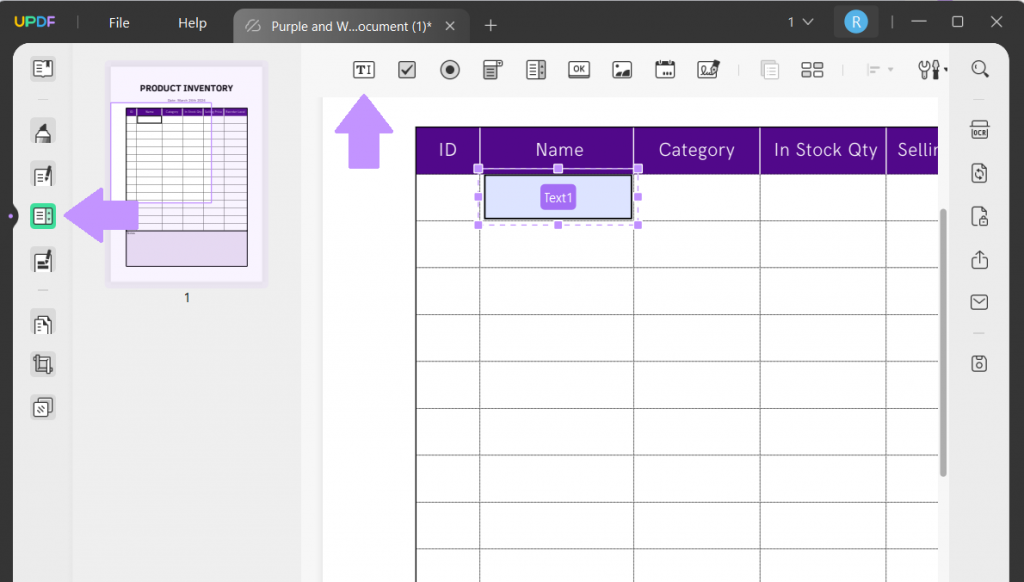Click the user account avatar
1024x582 pixels.
(x=856, y=20)
